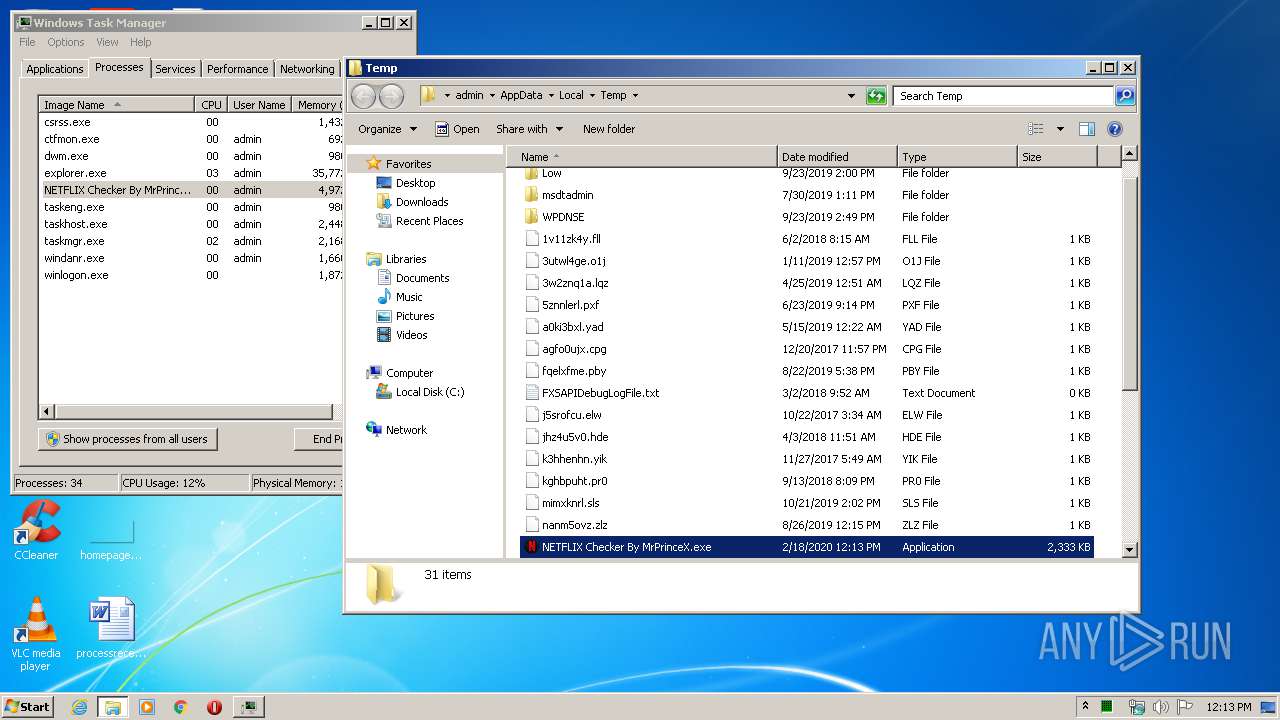Click the search magnifier icon in Temp window

(x=1125, y=96)
